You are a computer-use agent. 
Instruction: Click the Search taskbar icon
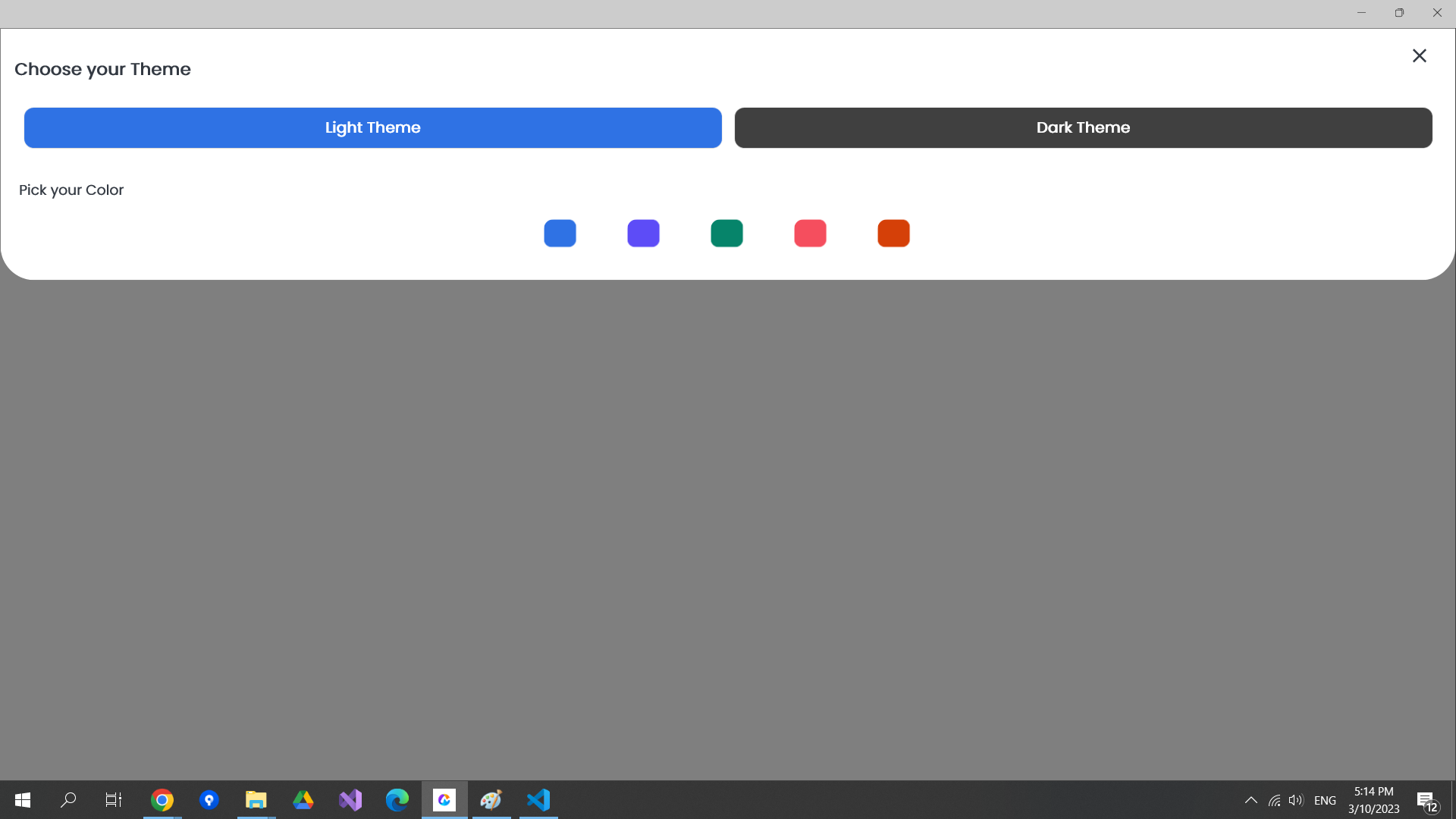68,800
